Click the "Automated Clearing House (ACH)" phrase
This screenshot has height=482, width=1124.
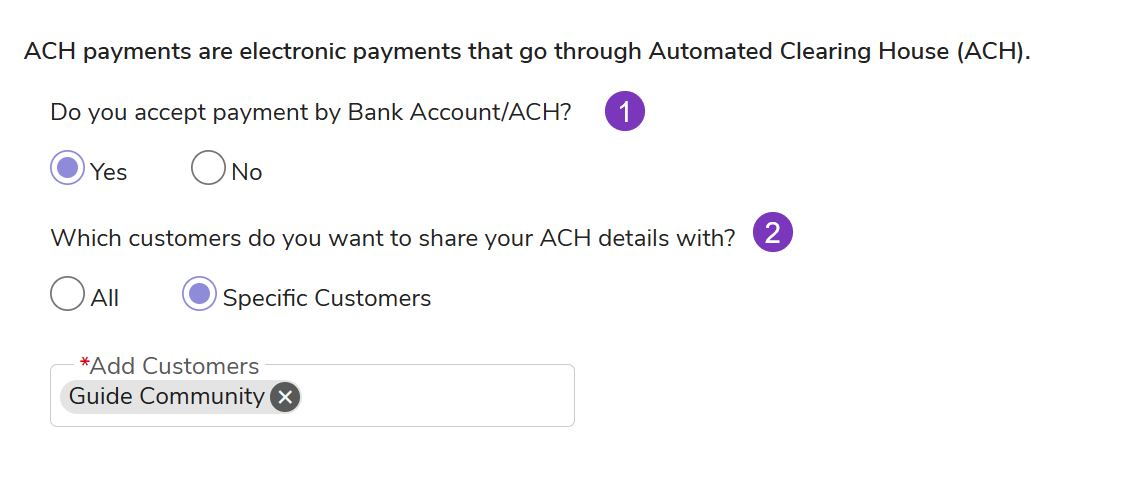coord(838,51)
